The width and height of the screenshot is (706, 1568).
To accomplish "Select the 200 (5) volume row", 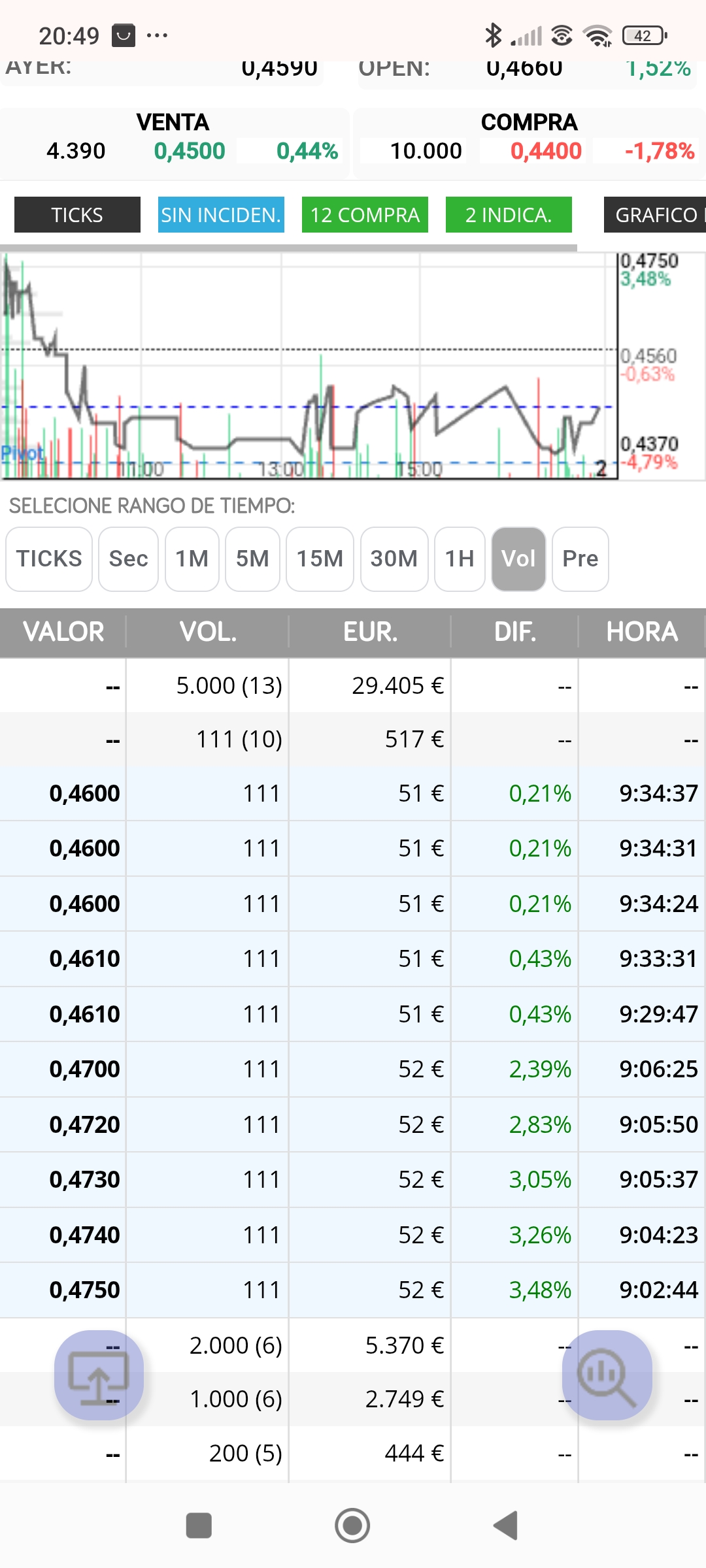I will (x=353, y=1453).
